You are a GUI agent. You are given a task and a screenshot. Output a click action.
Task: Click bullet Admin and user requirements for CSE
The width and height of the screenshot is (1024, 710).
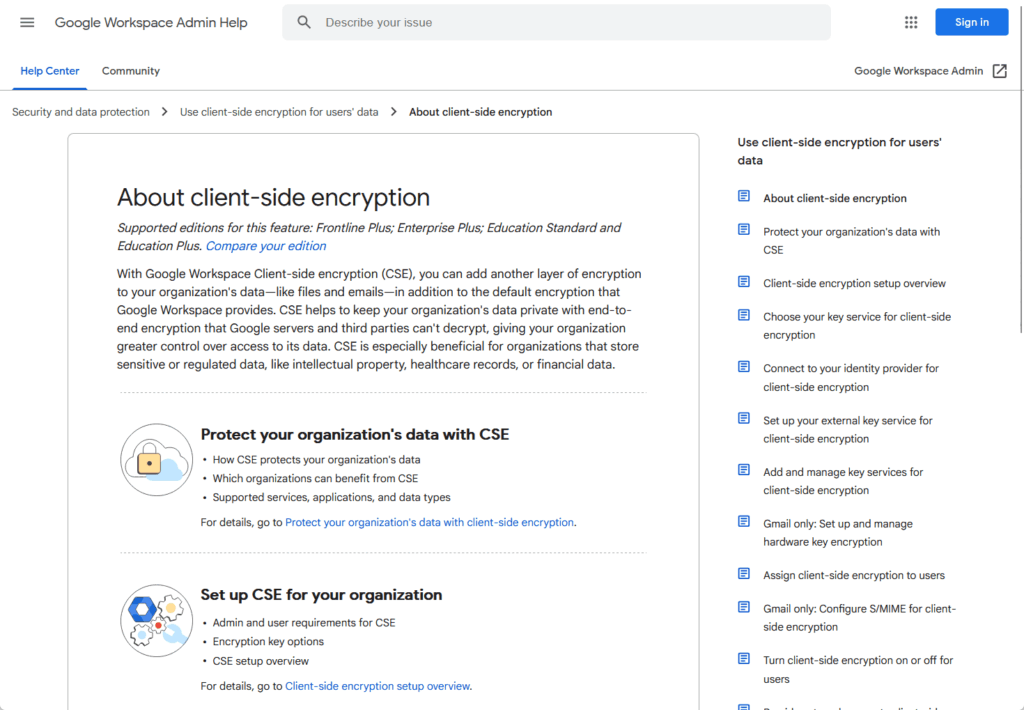click(x=304, y=622)
